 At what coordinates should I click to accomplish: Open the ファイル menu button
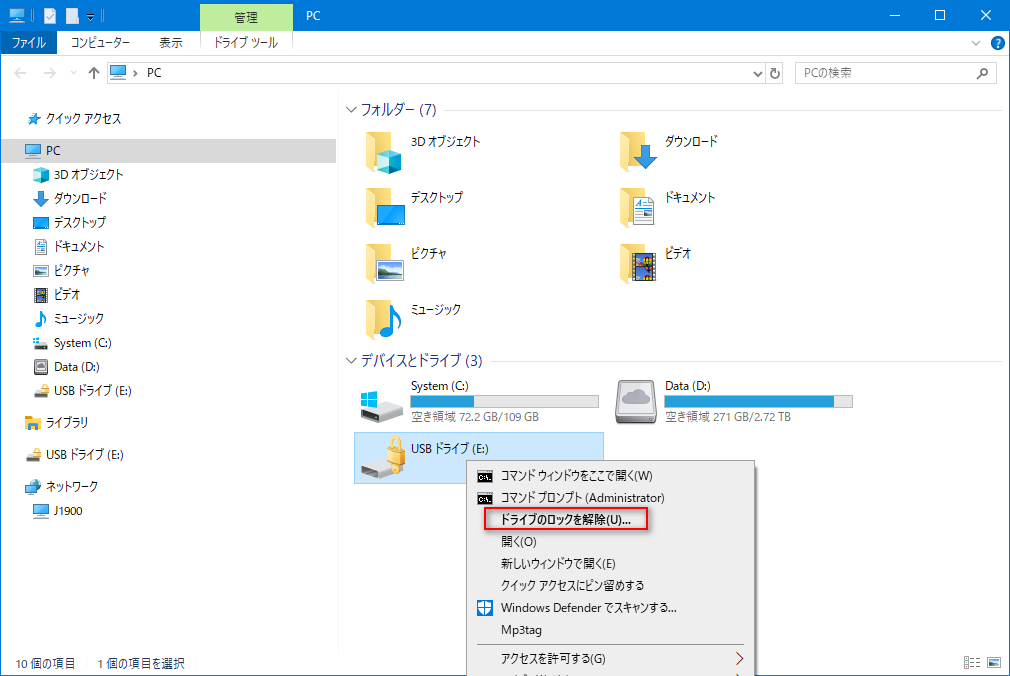pyautogui.click(x=29, y=43)
